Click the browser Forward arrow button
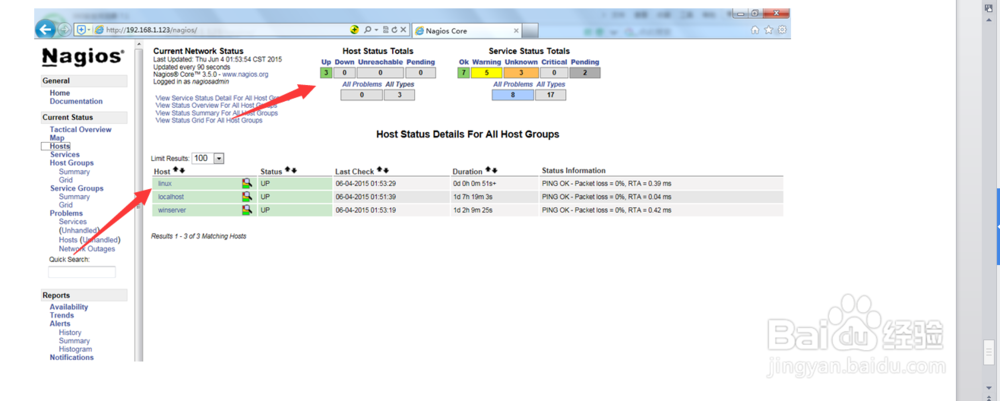 coord(64,29)
